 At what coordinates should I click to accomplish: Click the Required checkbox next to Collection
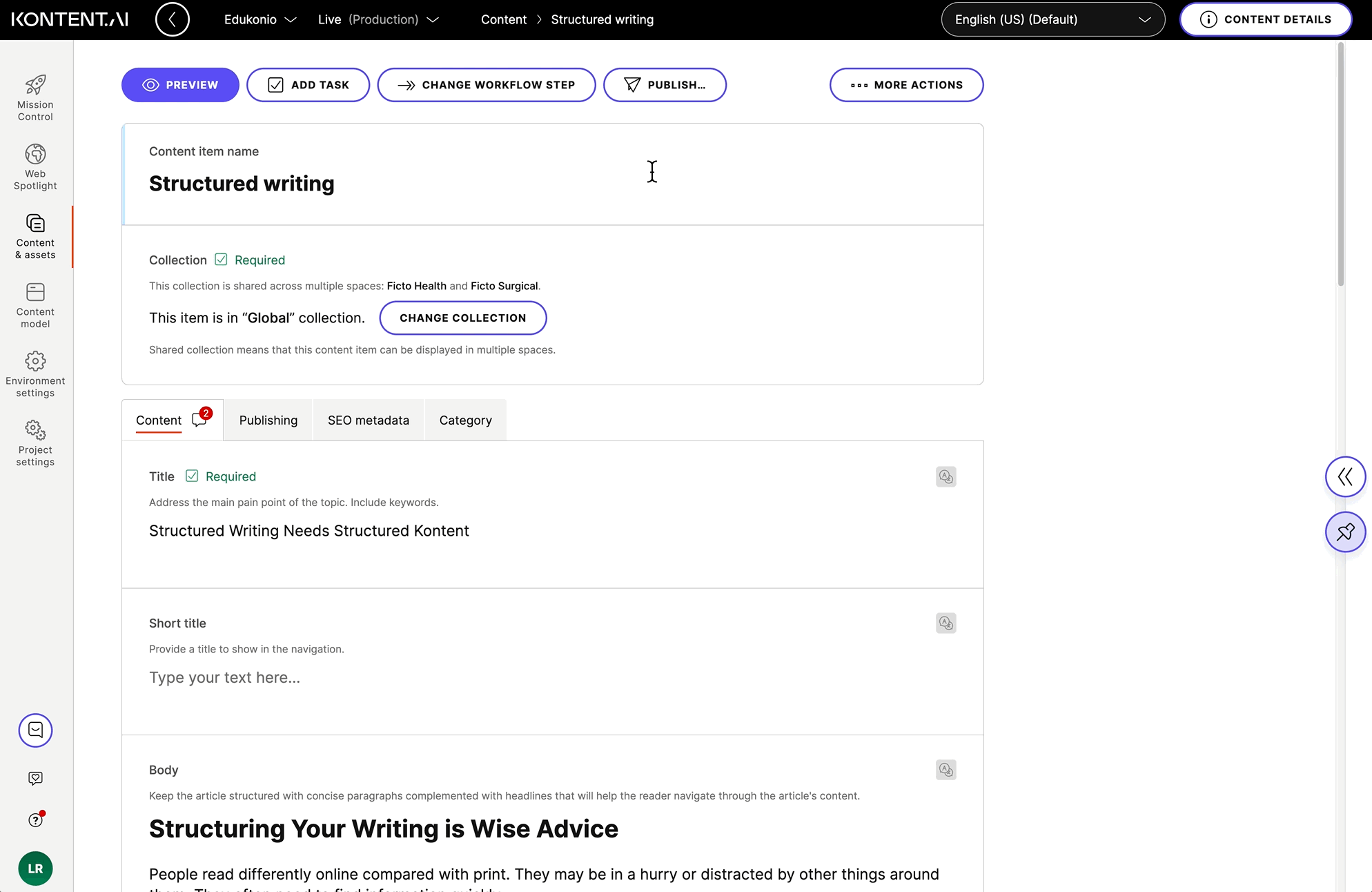click(220, 259)
